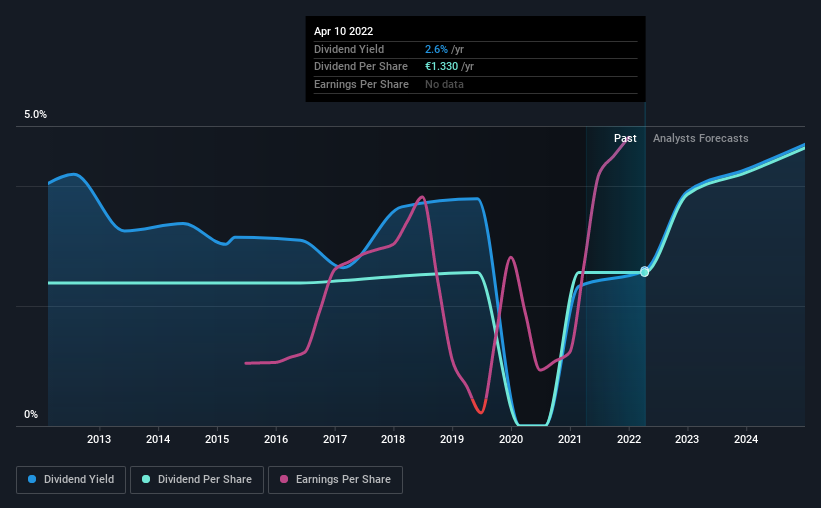
Task: Toggle the Dividend Yield legend button
Action: click(71, 480)
